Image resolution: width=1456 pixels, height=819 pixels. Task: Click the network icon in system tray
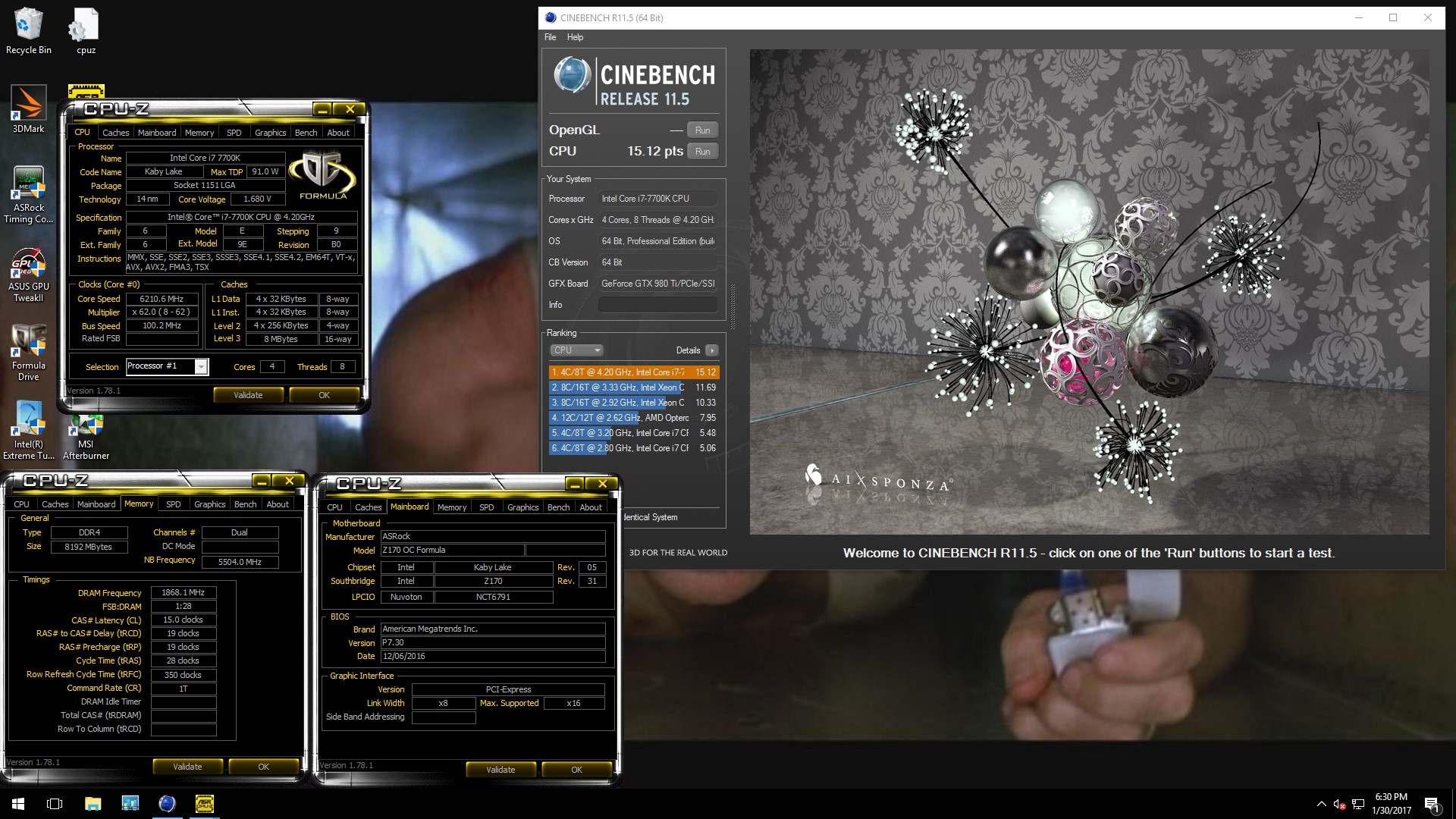coord(1358,804)
